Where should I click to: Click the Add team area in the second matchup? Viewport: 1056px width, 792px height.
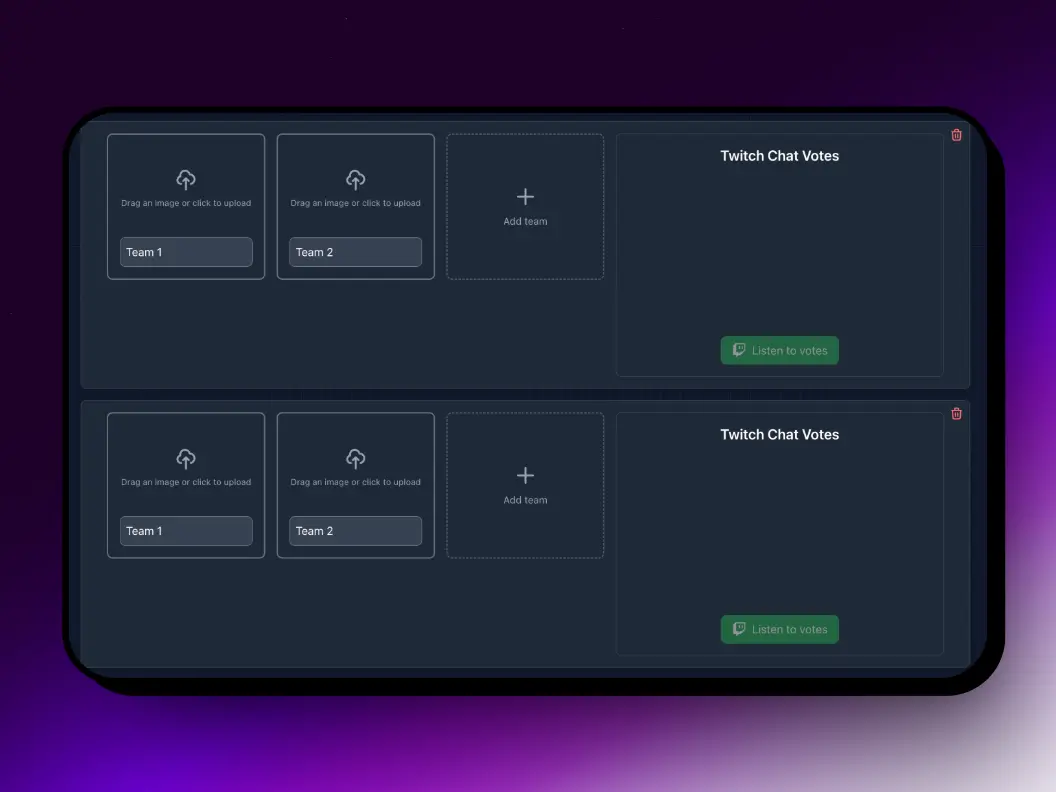[x=525, y=485]
